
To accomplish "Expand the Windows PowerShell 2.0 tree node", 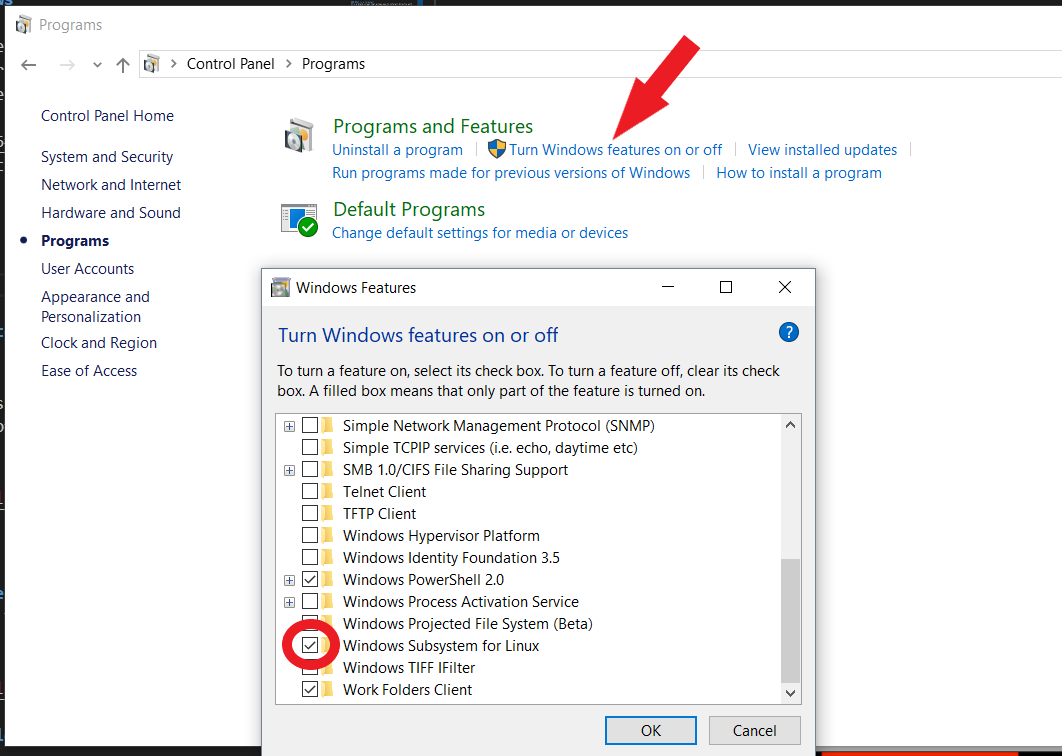I will click(x=289, y=580).
